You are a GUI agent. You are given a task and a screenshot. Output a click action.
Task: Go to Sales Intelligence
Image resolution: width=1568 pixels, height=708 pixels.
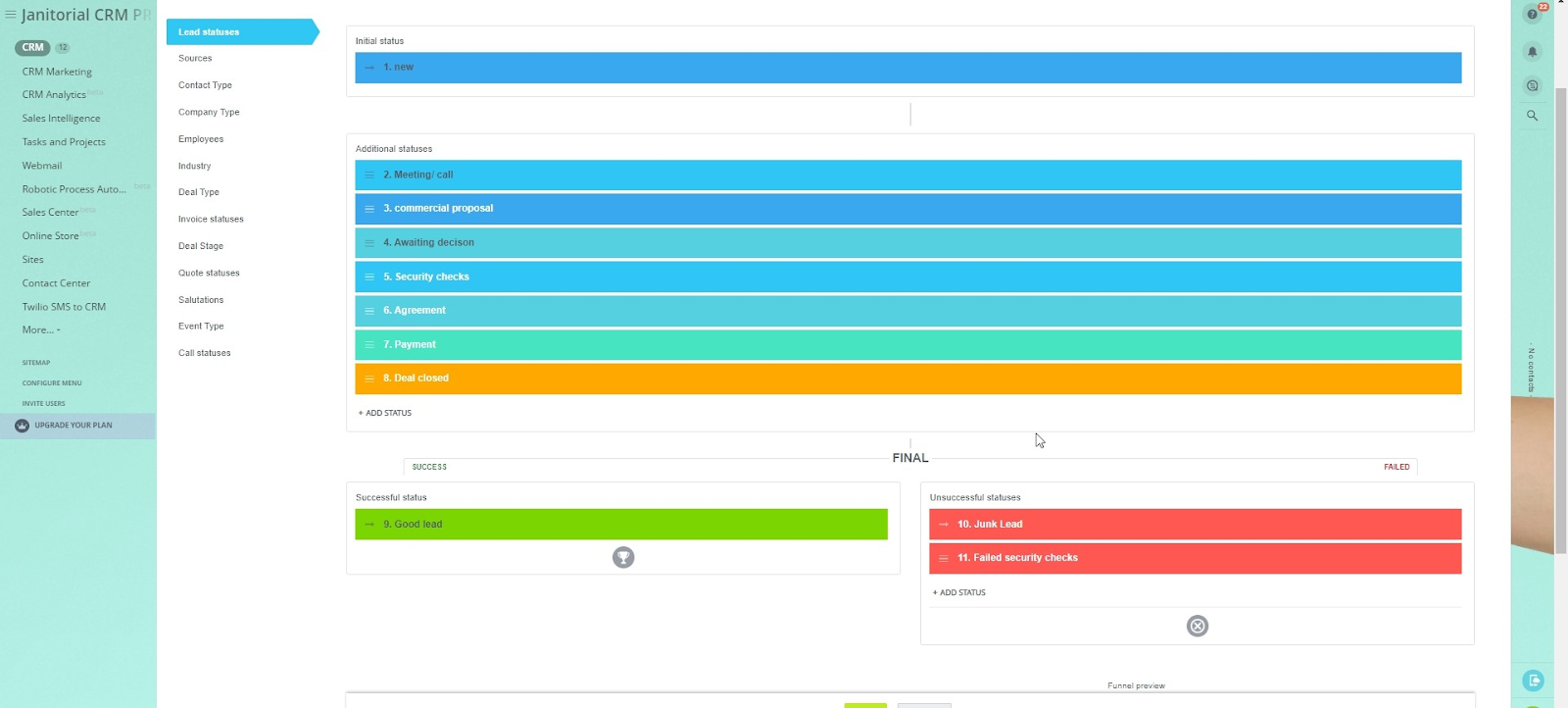pyautogui.click(x=61, y=119)
